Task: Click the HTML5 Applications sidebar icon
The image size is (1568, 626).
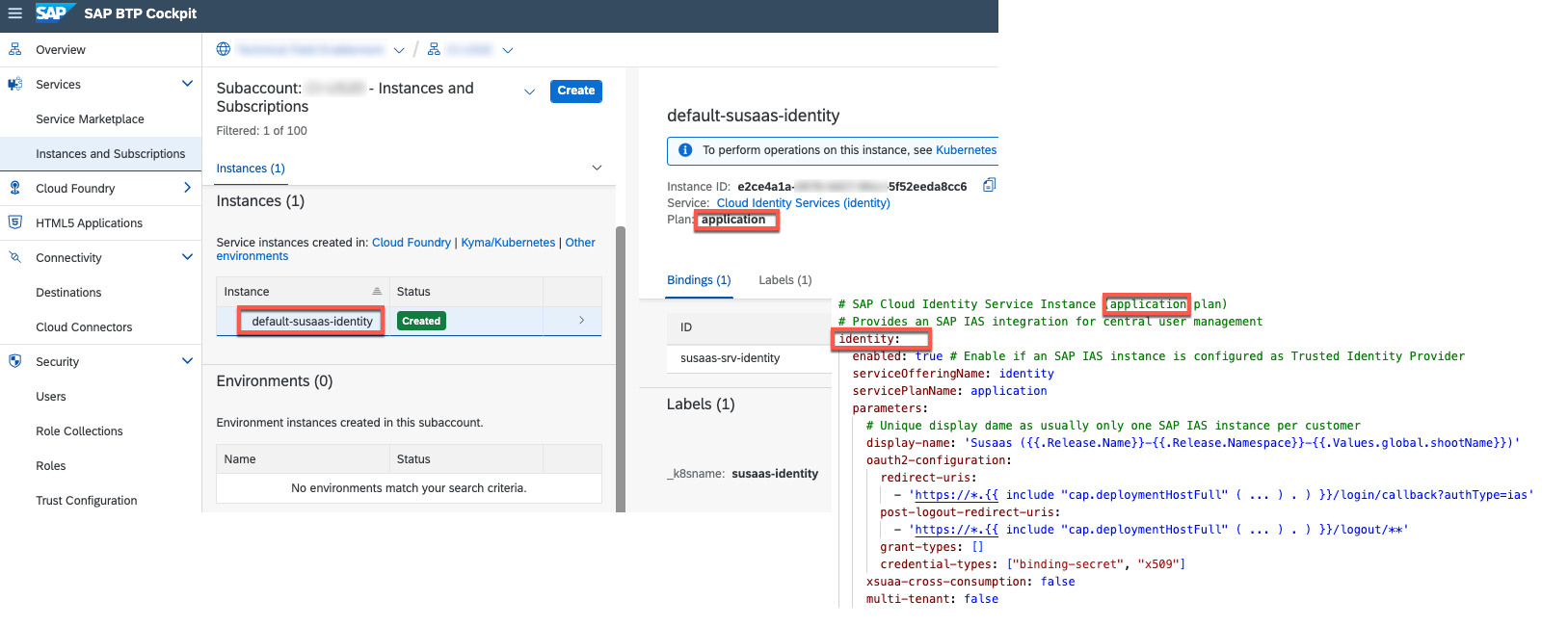Action: point(15,222)
